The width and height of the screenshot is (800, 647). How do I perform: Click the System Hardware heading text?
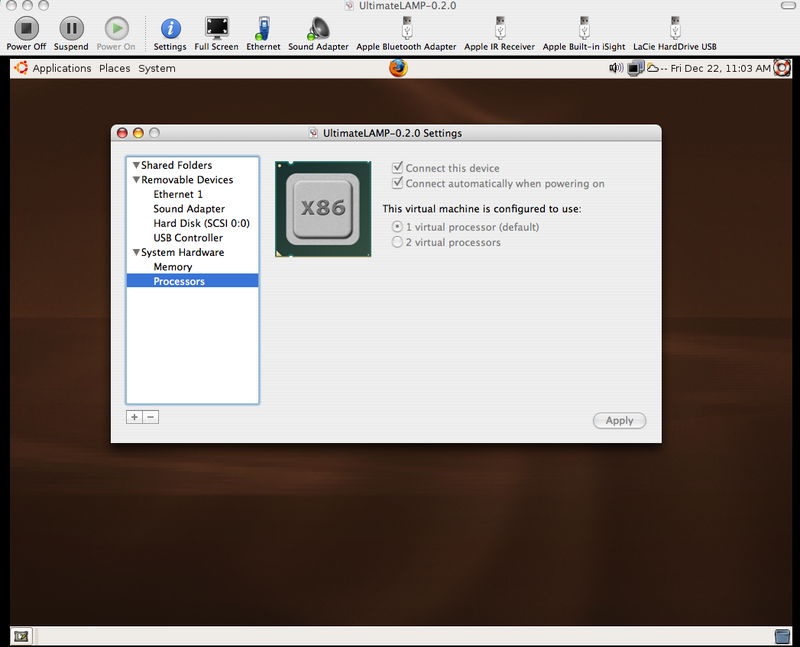click(x=183, y=252)
